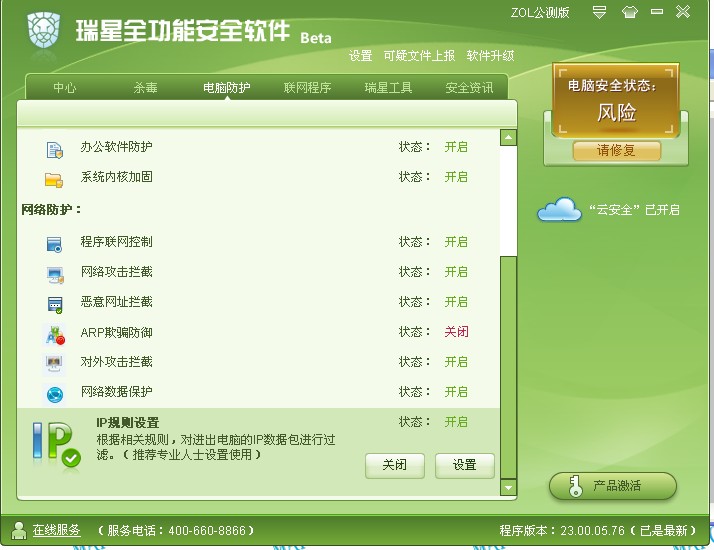Click the ZOL公测版 label
Viewport: 714px width, 550px height.
click(x=540, y=13)
